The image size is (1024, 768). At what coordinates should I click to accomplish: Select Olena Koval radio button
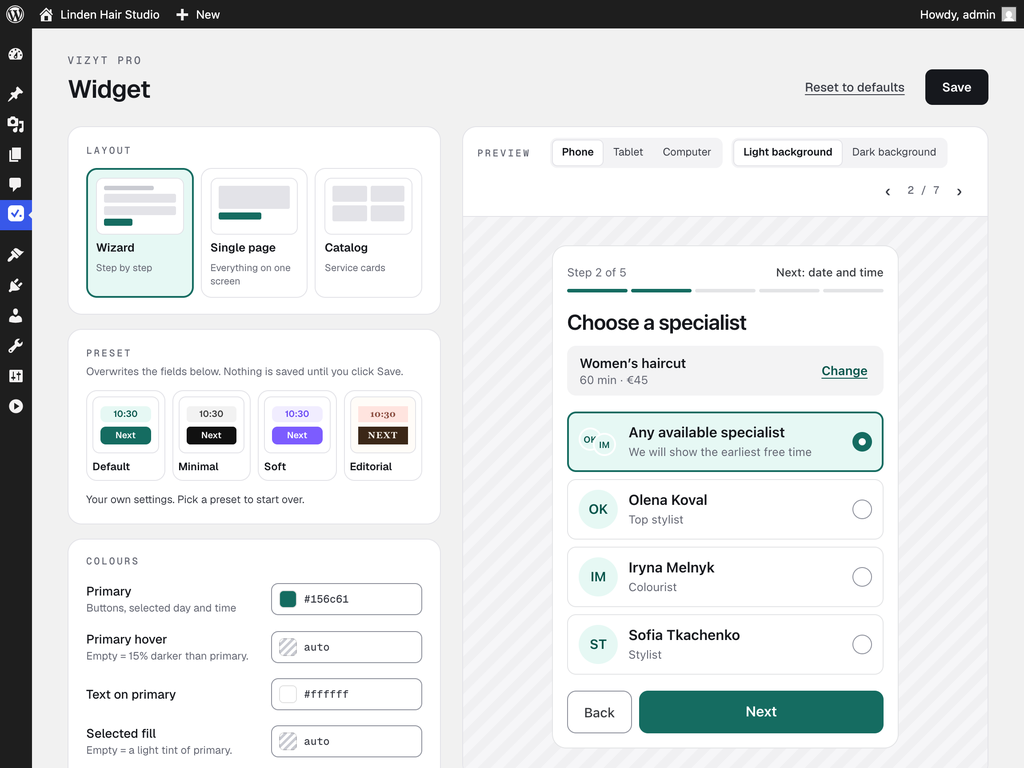(862, 509)
